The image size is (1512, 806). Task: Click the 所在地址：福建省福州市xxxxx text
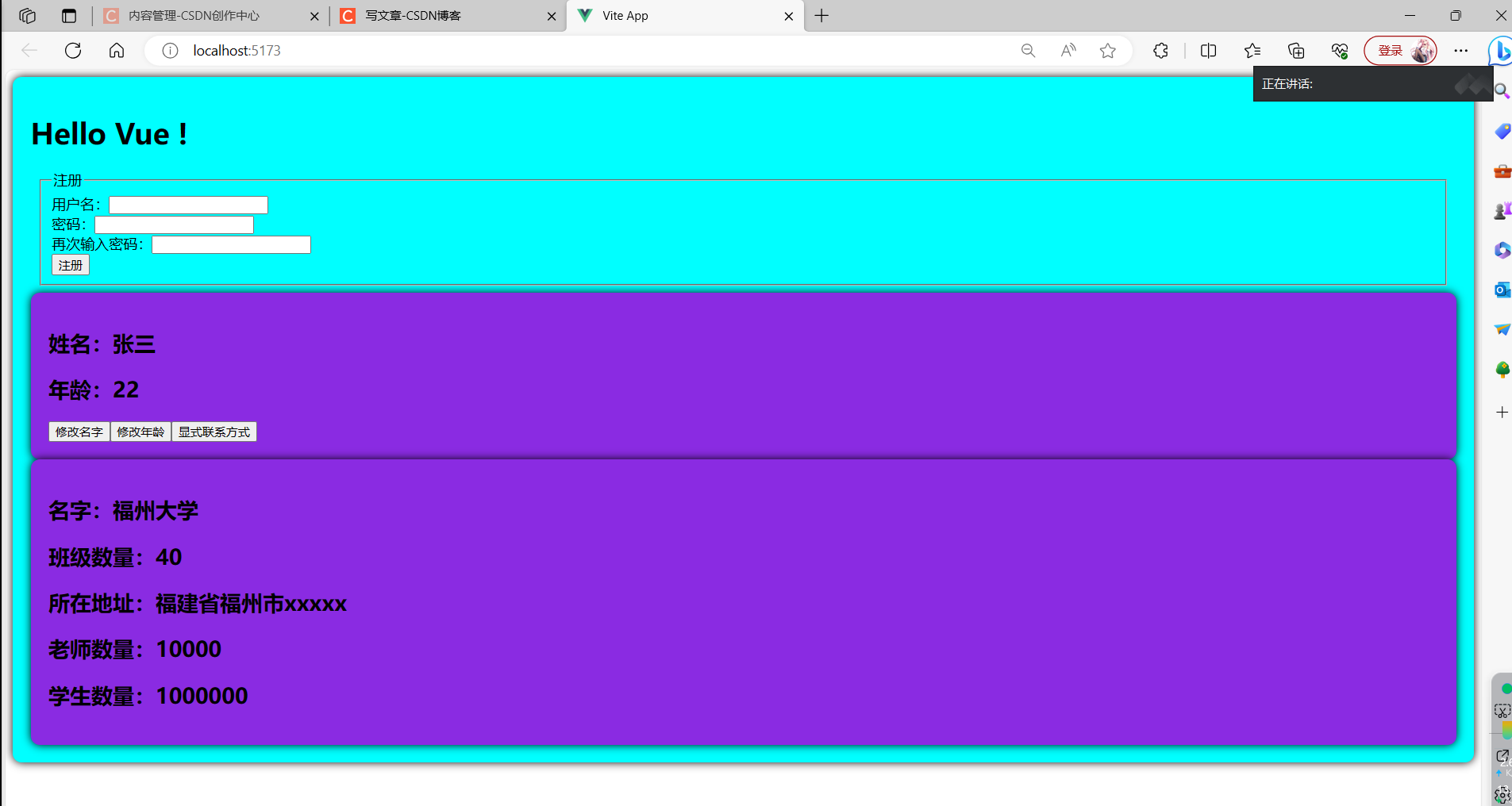tap(198, 604)
